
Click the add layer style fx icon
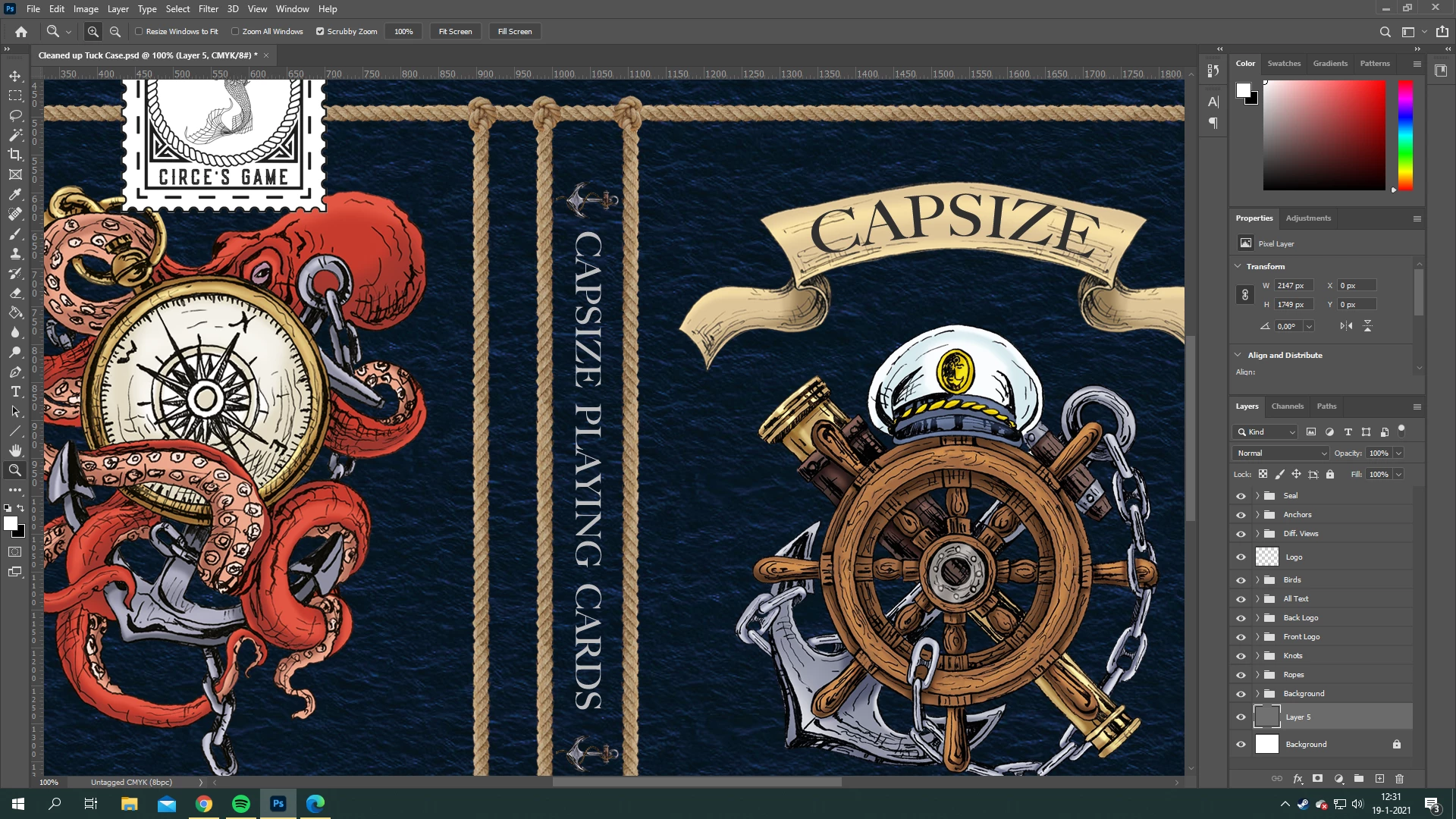point(1298,779)
